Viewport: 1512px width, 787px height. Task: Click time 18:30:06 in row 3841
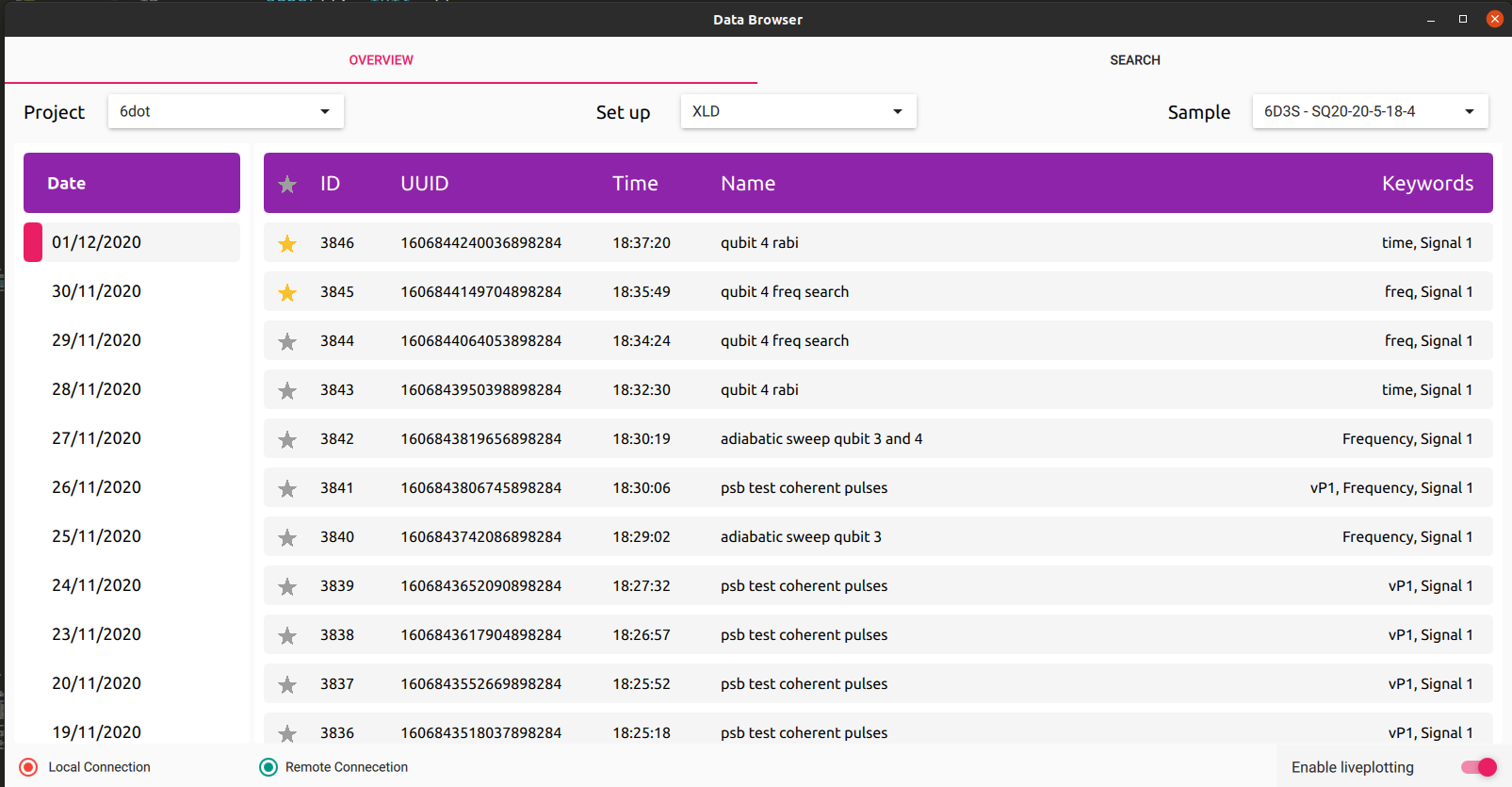[642, 488]
